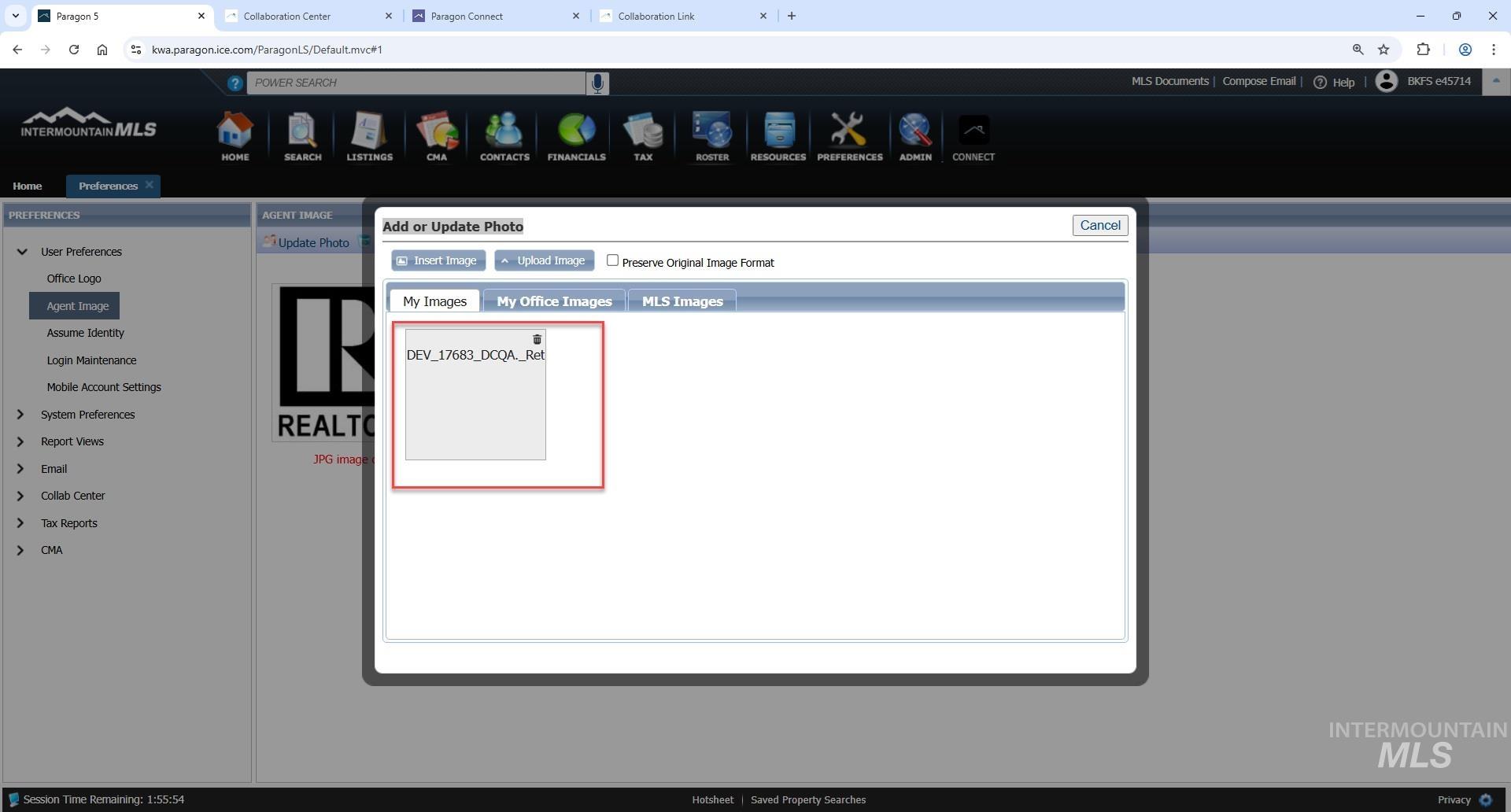Switch to MLS Images tab
Viewport: 1511px width, 812px height.
682,301
